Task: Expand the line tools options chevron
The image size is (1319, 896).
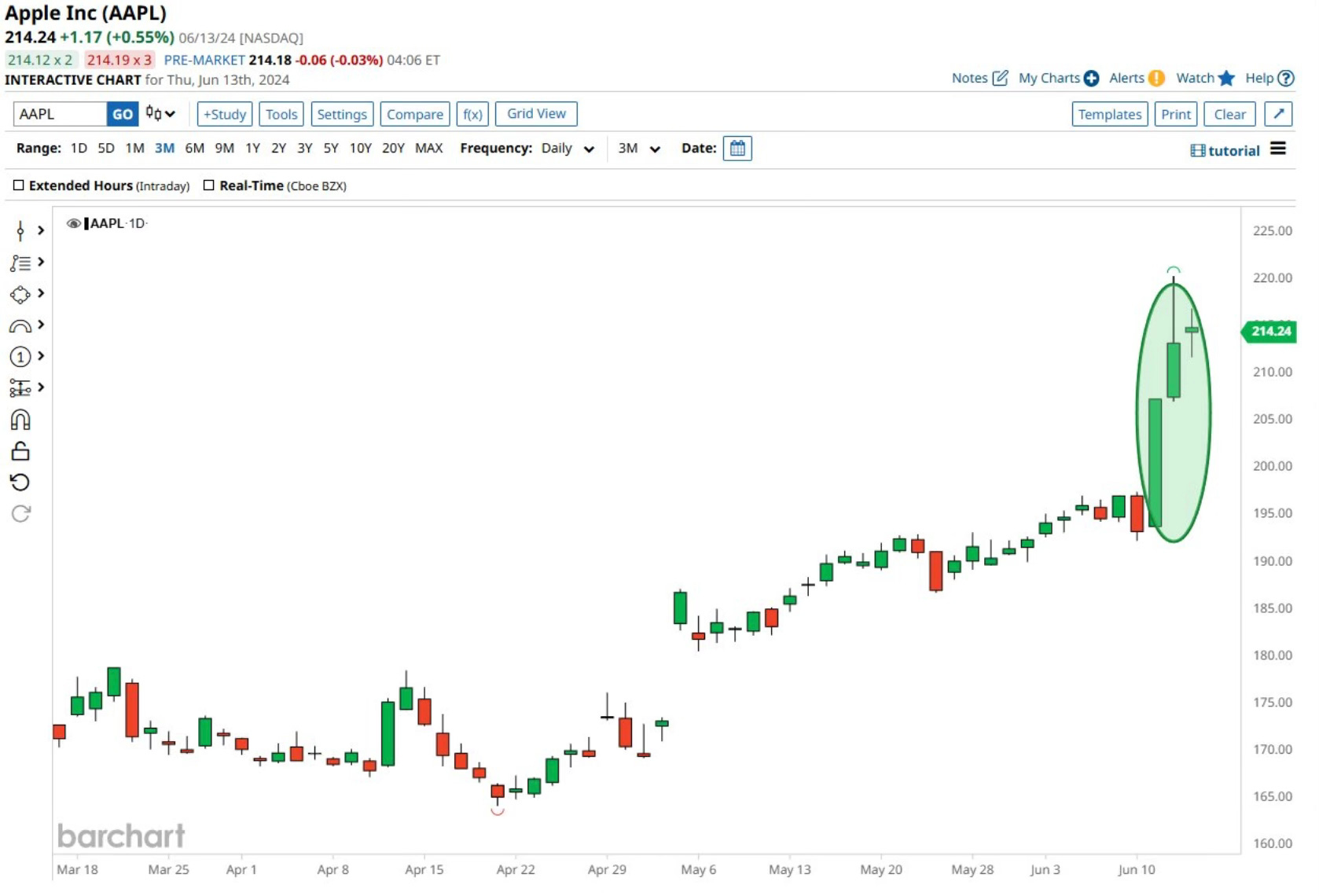Action: 41,262
